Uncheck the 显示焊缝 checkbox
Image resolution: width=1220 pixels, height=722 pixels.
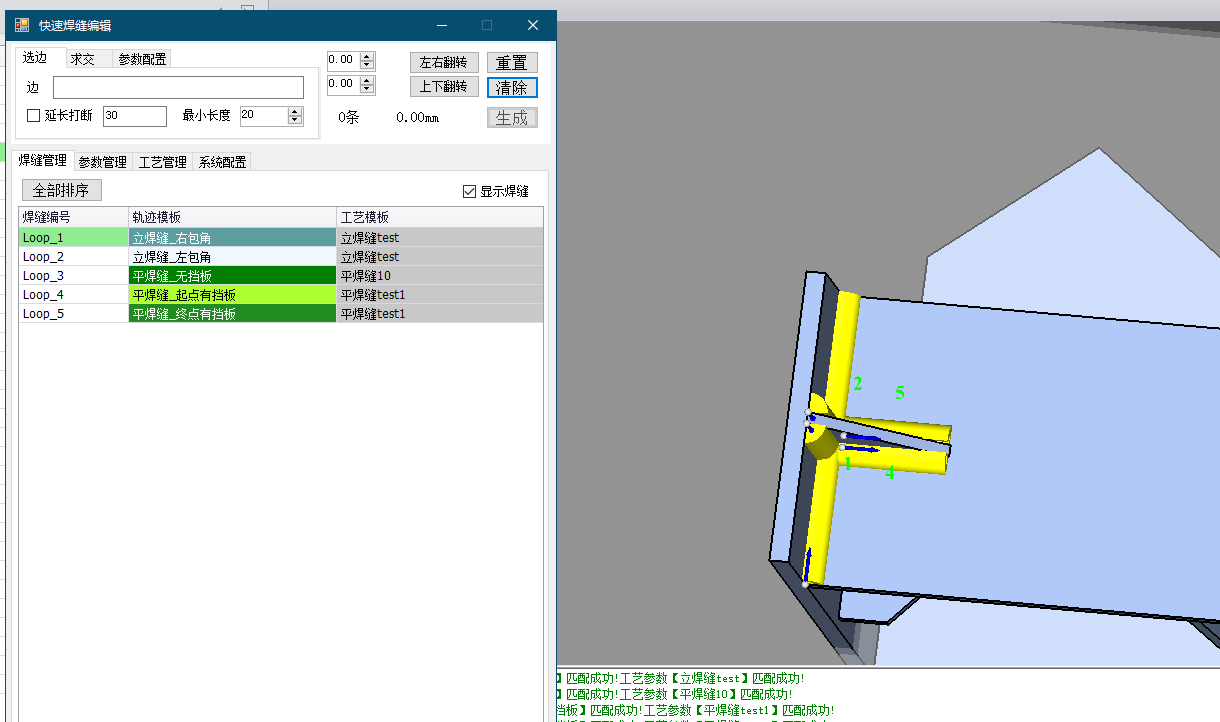pos(470,192)
